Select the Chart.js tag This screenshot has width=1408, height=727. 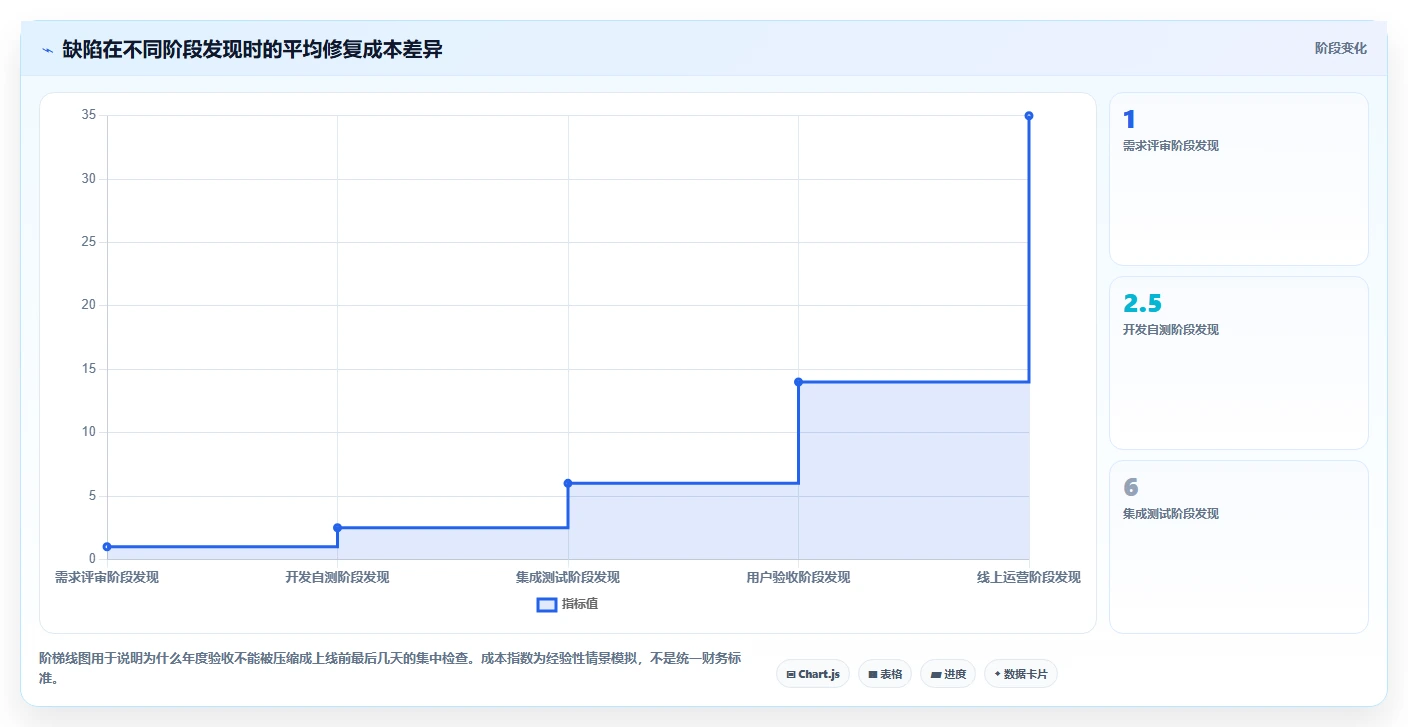pyautogui.click(x=812, y=674)
